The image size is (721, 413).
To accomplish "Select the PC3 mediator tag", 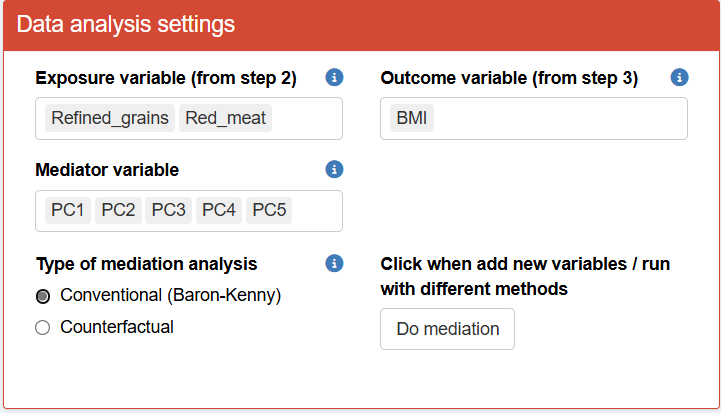I will coord(168,210).
